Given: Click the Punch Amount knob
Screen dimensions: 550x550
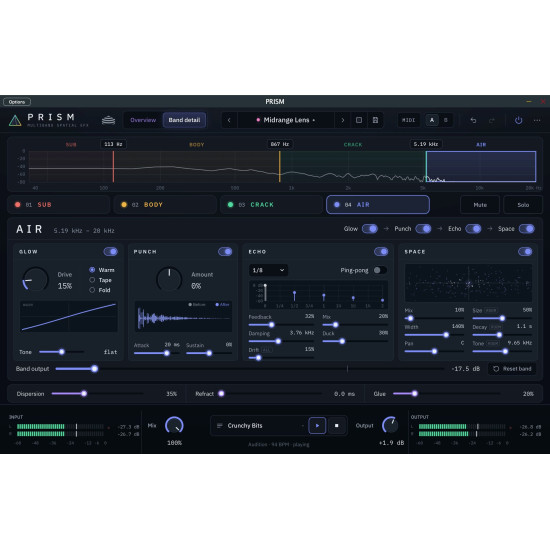Looking at the screenshot, I should (169, 280).
